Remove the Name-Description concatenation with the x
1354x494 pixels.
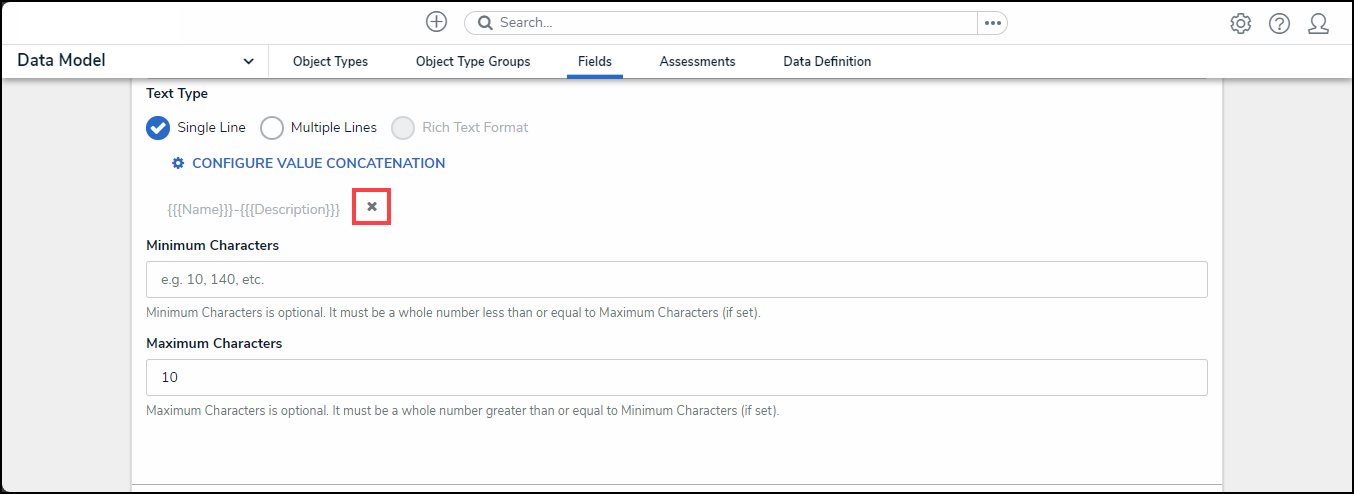(x=371, y=206)
